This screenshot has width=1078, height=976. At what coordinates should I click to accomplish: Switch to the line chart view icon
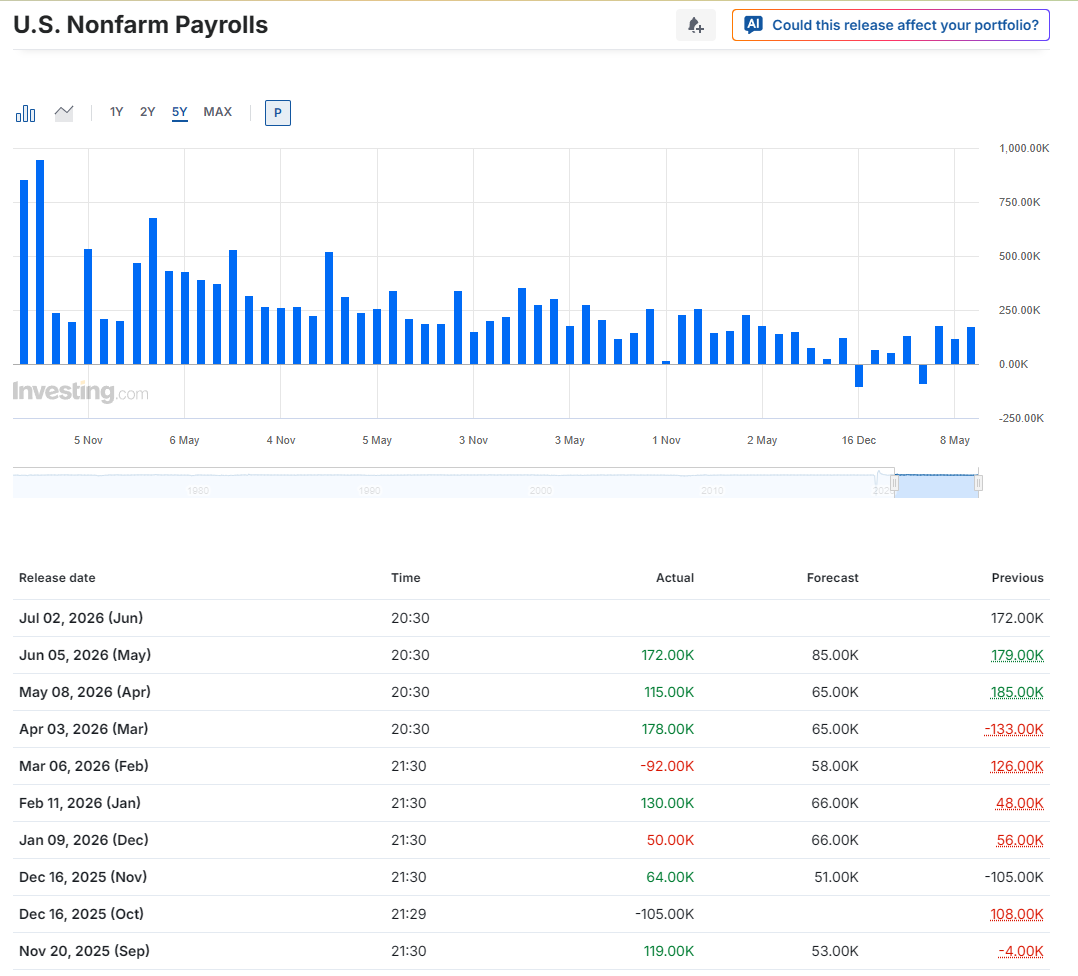click(64, 113)
